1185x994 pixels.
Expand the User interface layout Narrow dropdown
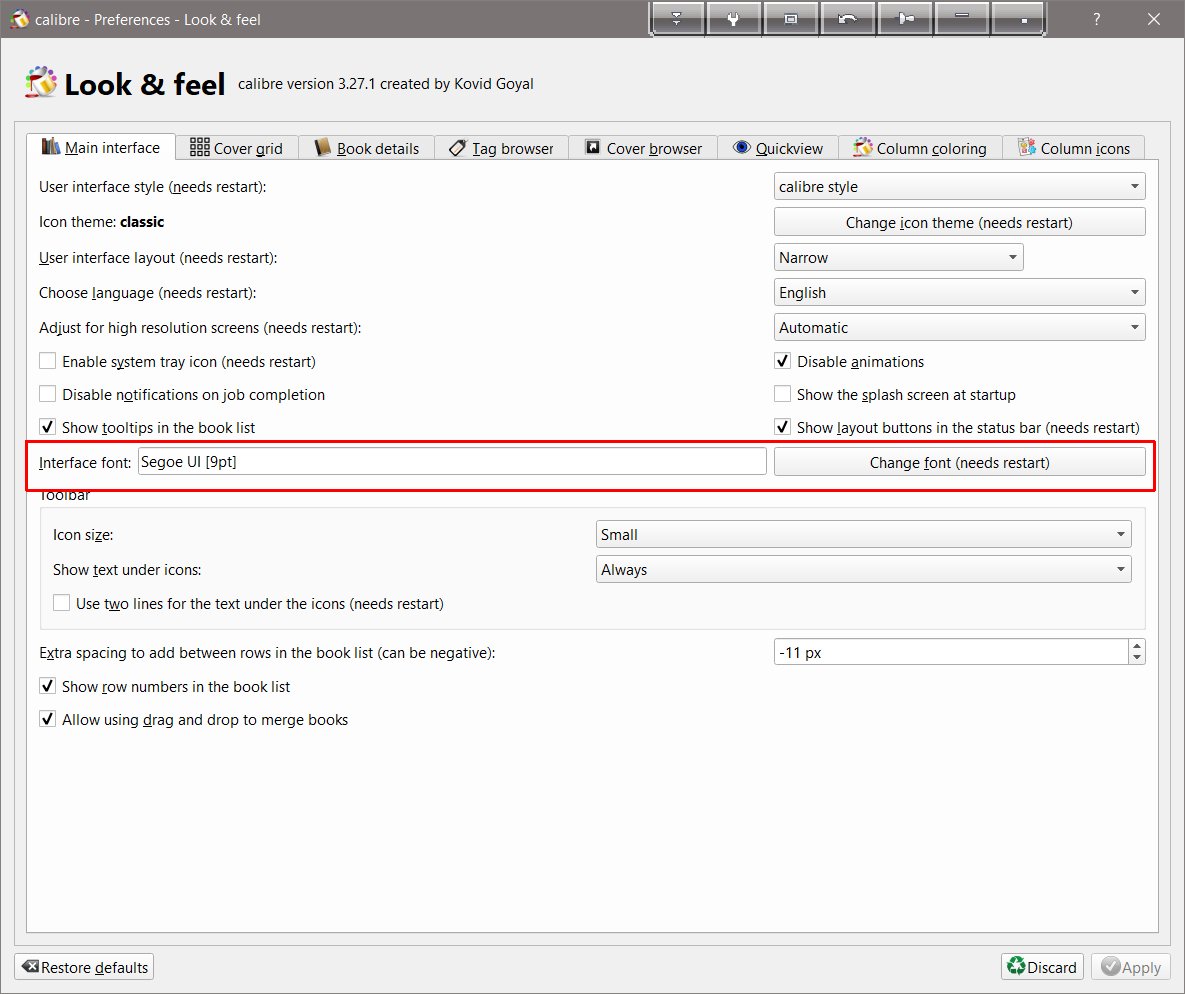click(899, 258)
